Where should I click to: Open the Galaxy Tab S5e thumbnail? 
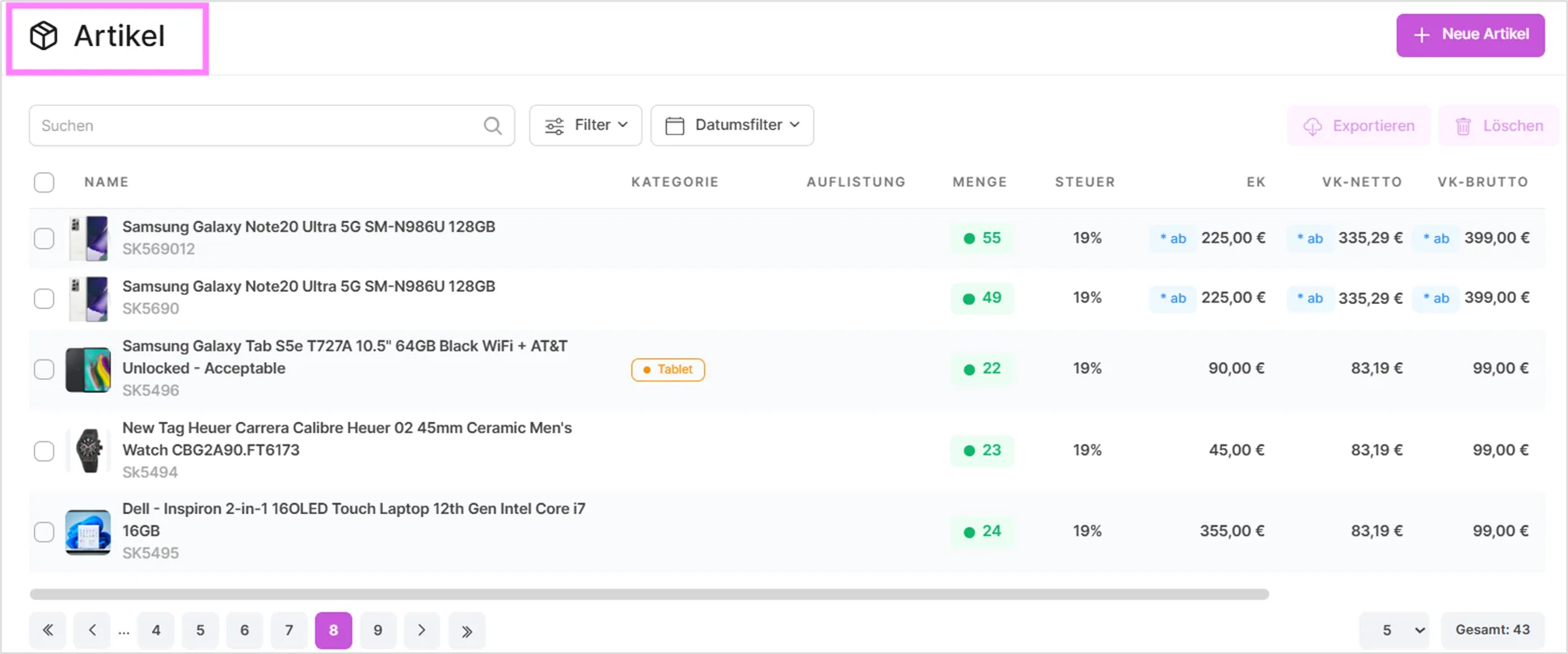pyautogui.click(x=88, y=369)
